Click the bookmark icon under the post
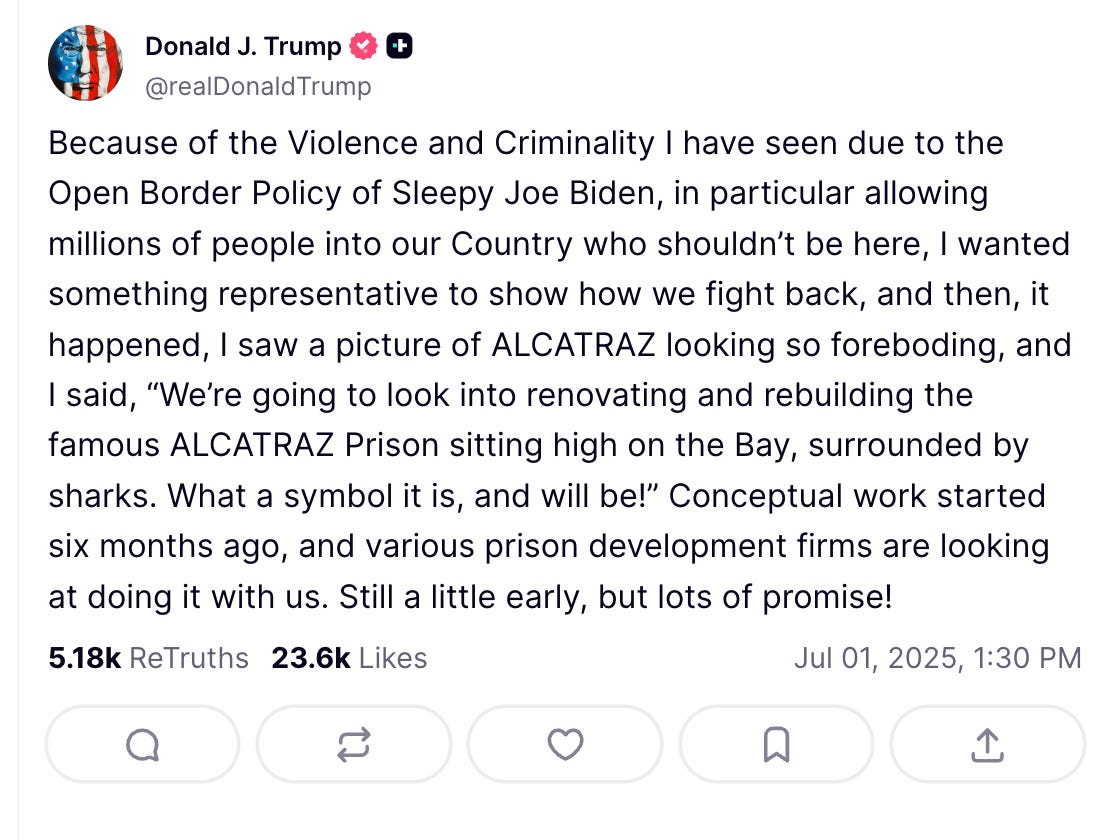This screenshot has height=840, width=1110. tap(777, 744)
